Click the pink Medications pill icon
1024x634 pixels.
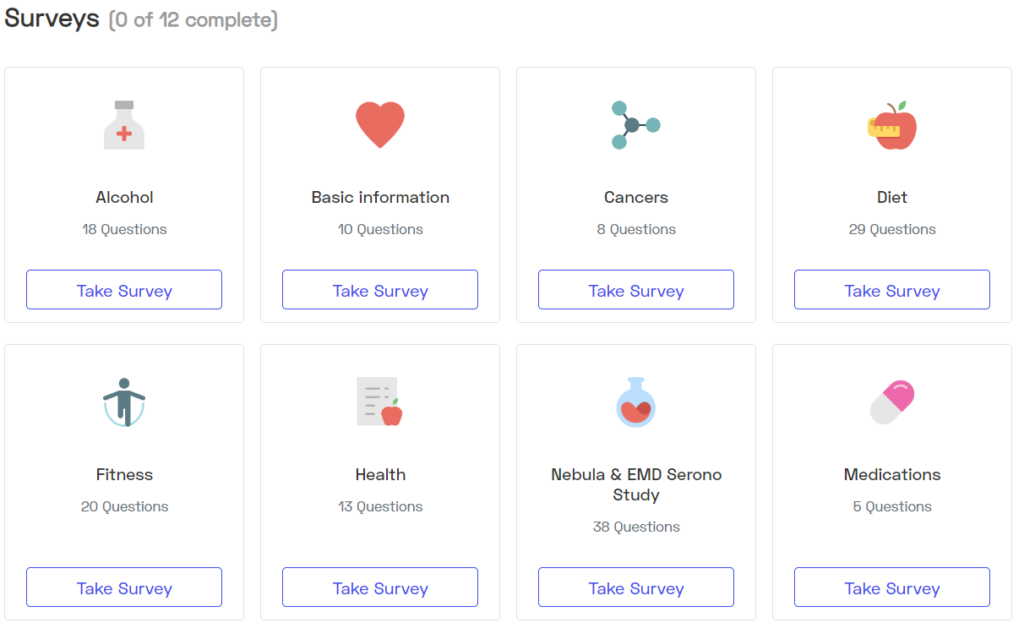coord(892,402)
